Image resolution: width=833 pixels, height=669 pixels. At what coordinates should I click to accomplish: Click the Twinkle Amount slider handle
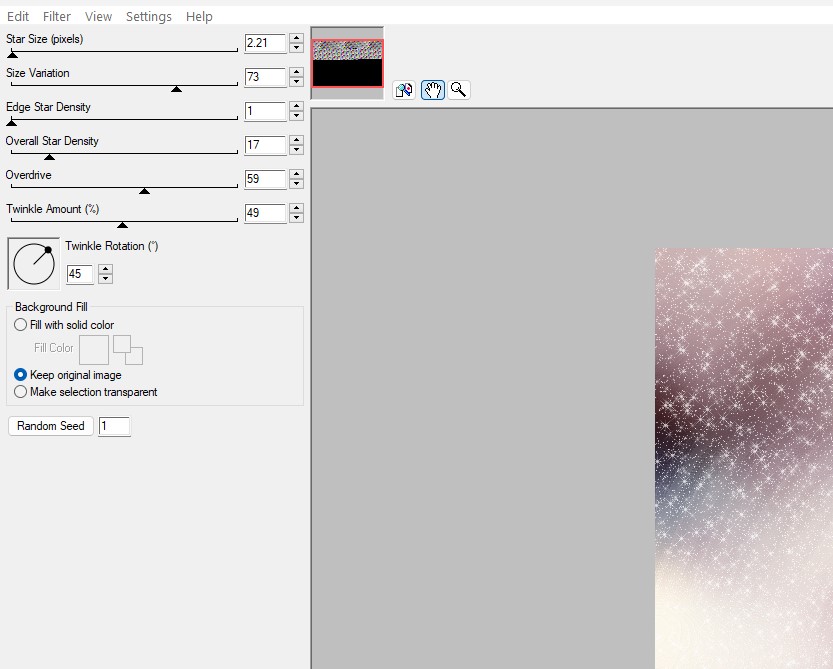coord(122,225)
